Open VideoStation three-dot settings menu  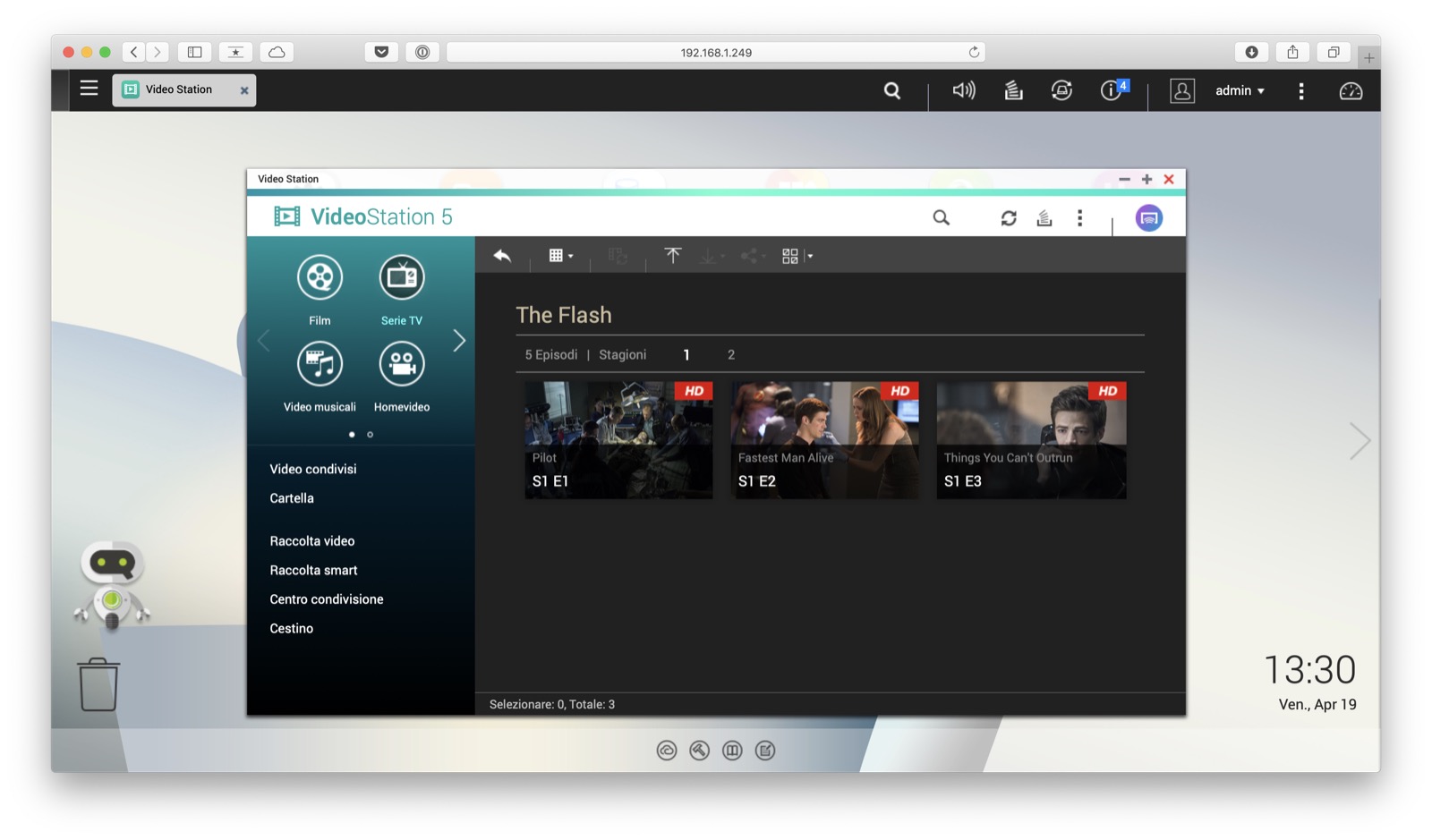[1080, 217]
